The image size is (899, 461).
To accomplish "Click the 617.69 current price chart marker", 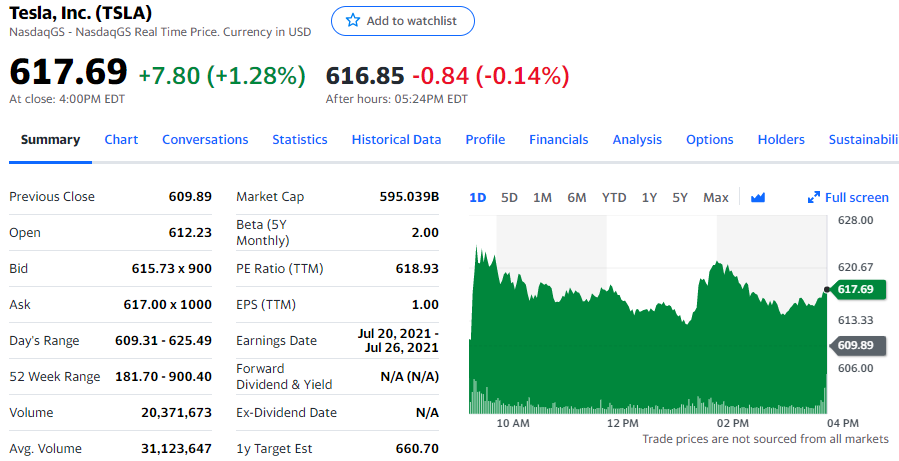I will 854,289.
